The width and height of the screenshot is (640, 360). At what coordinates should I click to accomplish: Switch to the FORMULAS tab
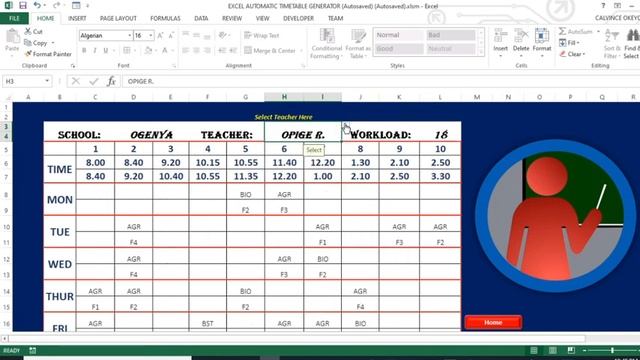tap(165, 18)
